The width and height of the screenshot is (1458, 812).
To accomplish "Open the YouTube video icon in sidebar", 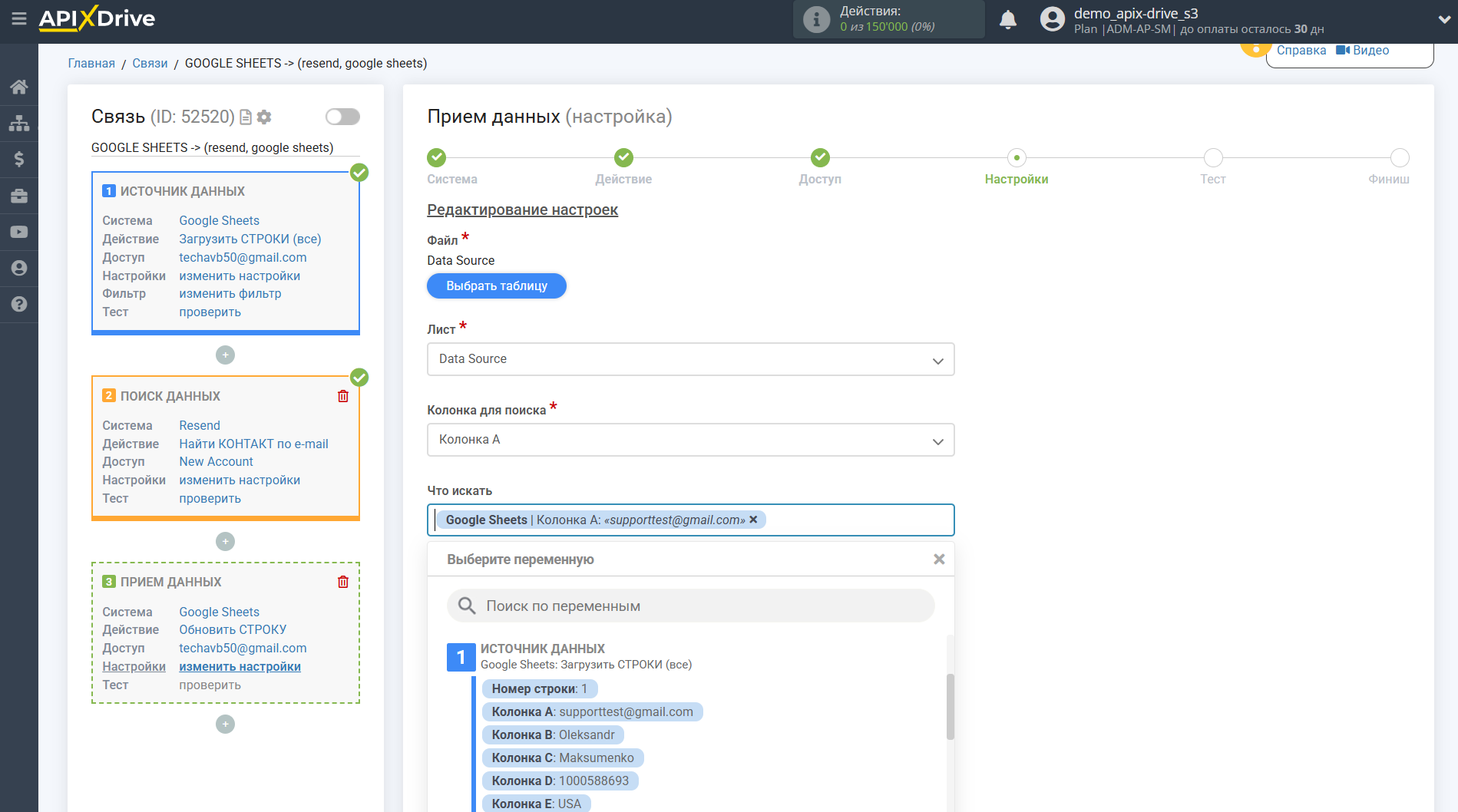I will pos(19,232).
